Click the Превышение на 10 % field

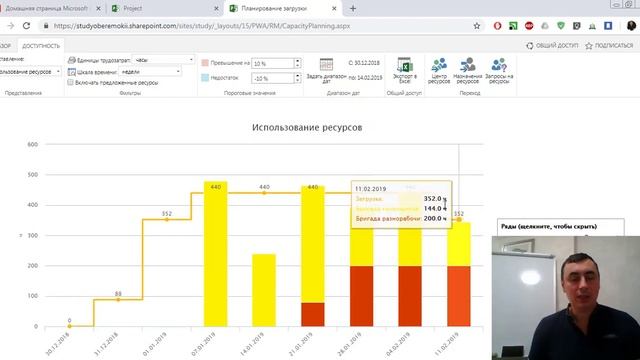[273, 63]
